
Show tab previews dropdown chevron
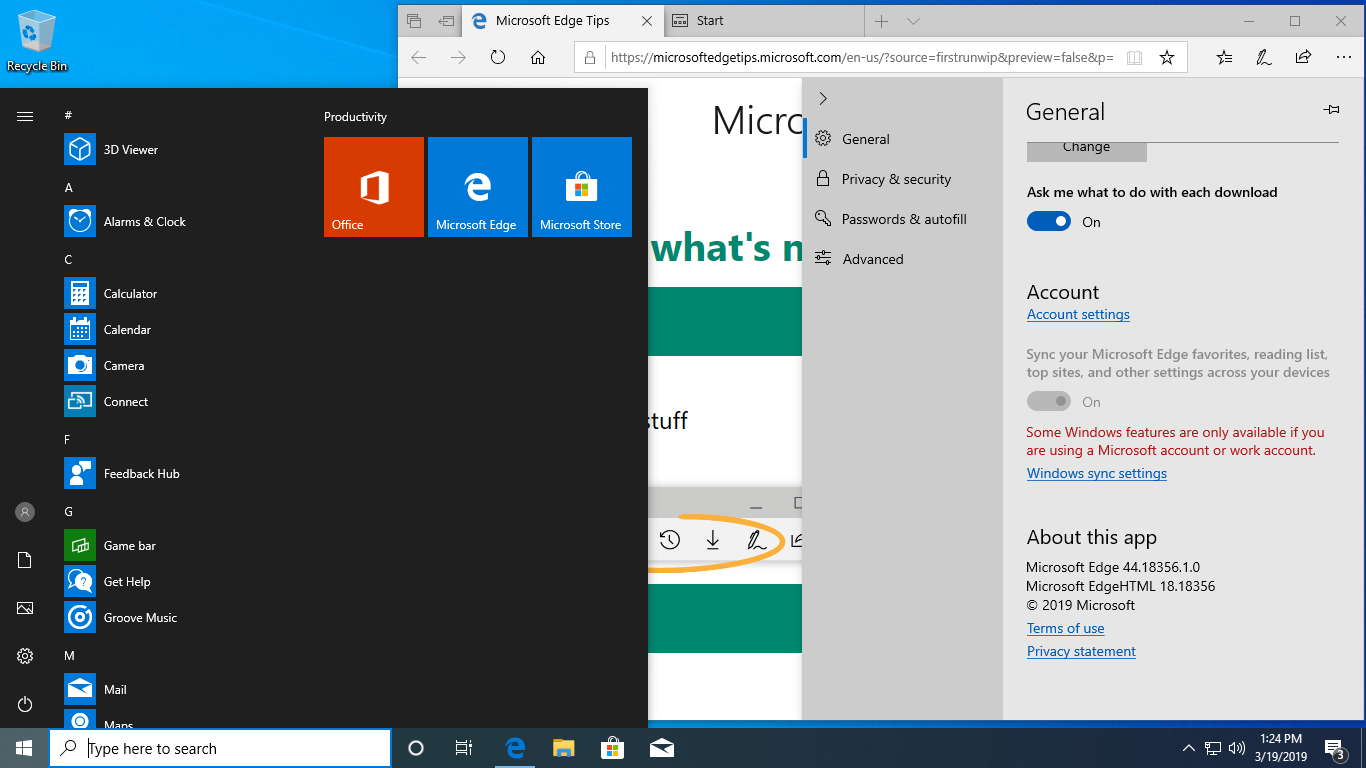(913, 21)
